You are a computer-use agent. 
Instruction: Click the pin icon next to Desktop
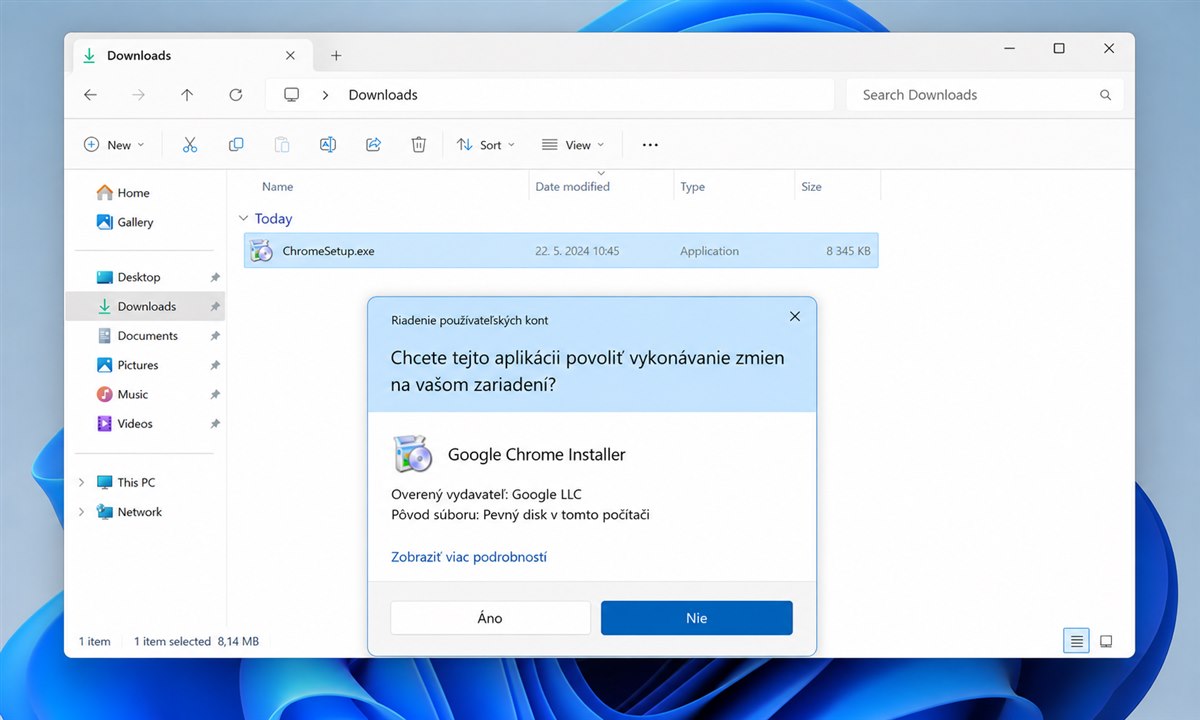215,277
